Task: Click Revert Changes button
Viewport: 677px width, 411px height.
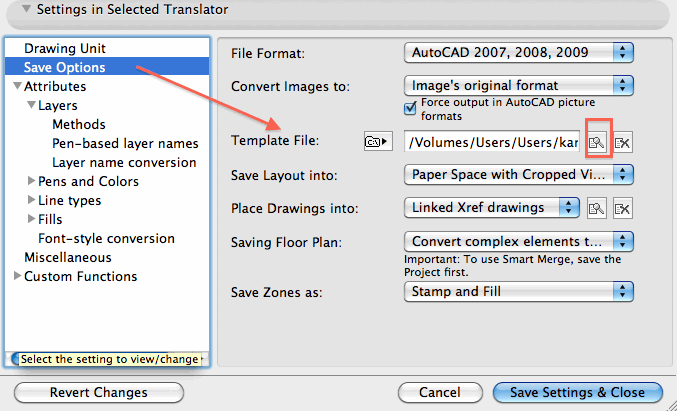Action: 99,392
